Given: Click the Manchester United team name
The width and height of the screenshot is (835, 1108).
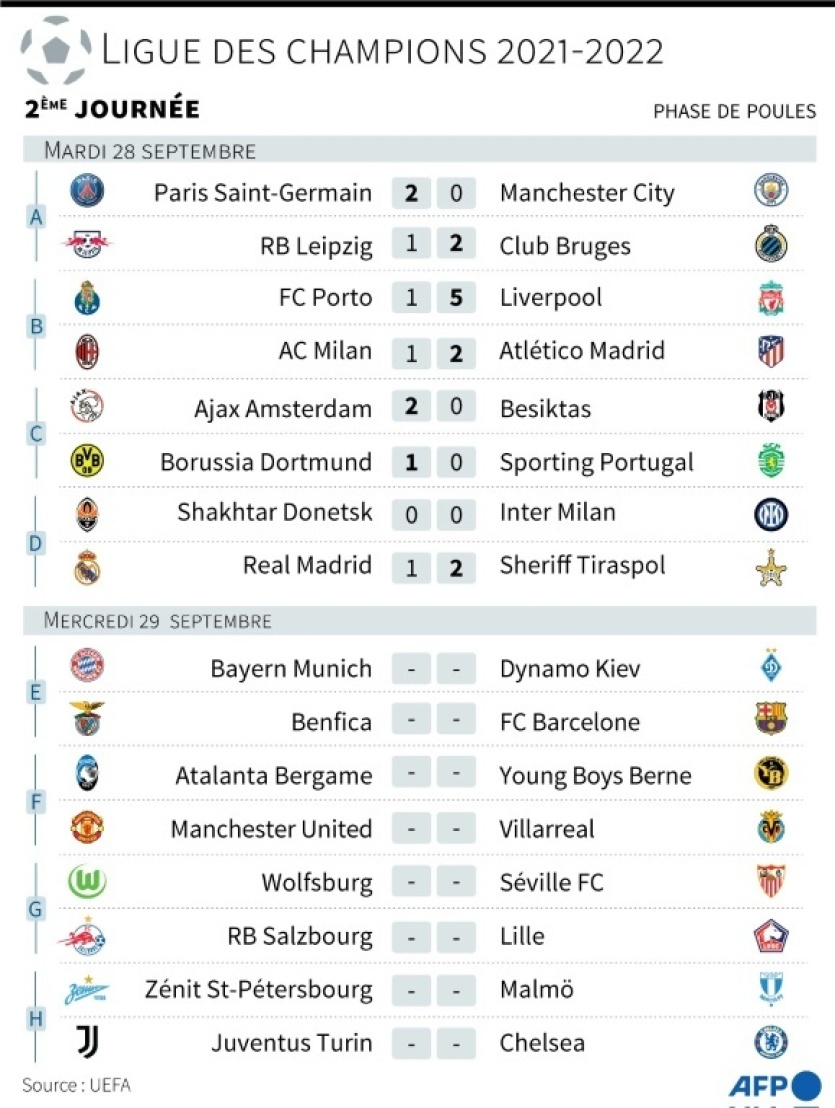Looking at the screenshot, I should tap(271, 829).
